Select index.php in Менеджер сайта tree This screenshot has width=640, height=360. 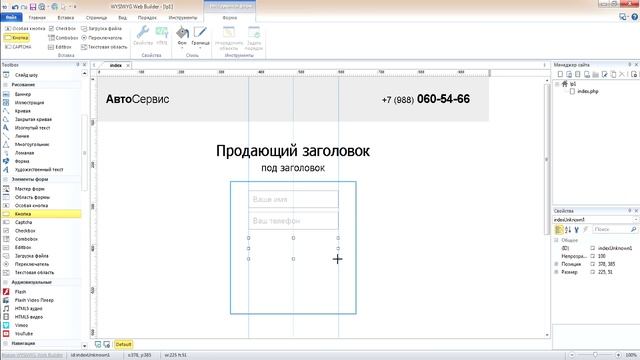[588, 91]
